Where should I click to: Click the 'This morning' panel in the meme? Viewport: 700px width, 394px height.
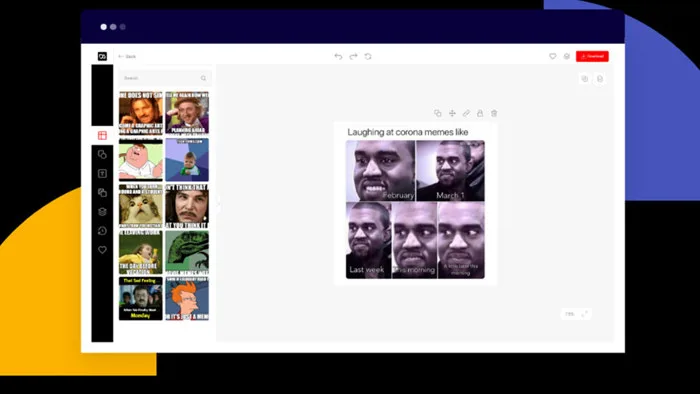[x=414, y=240]
